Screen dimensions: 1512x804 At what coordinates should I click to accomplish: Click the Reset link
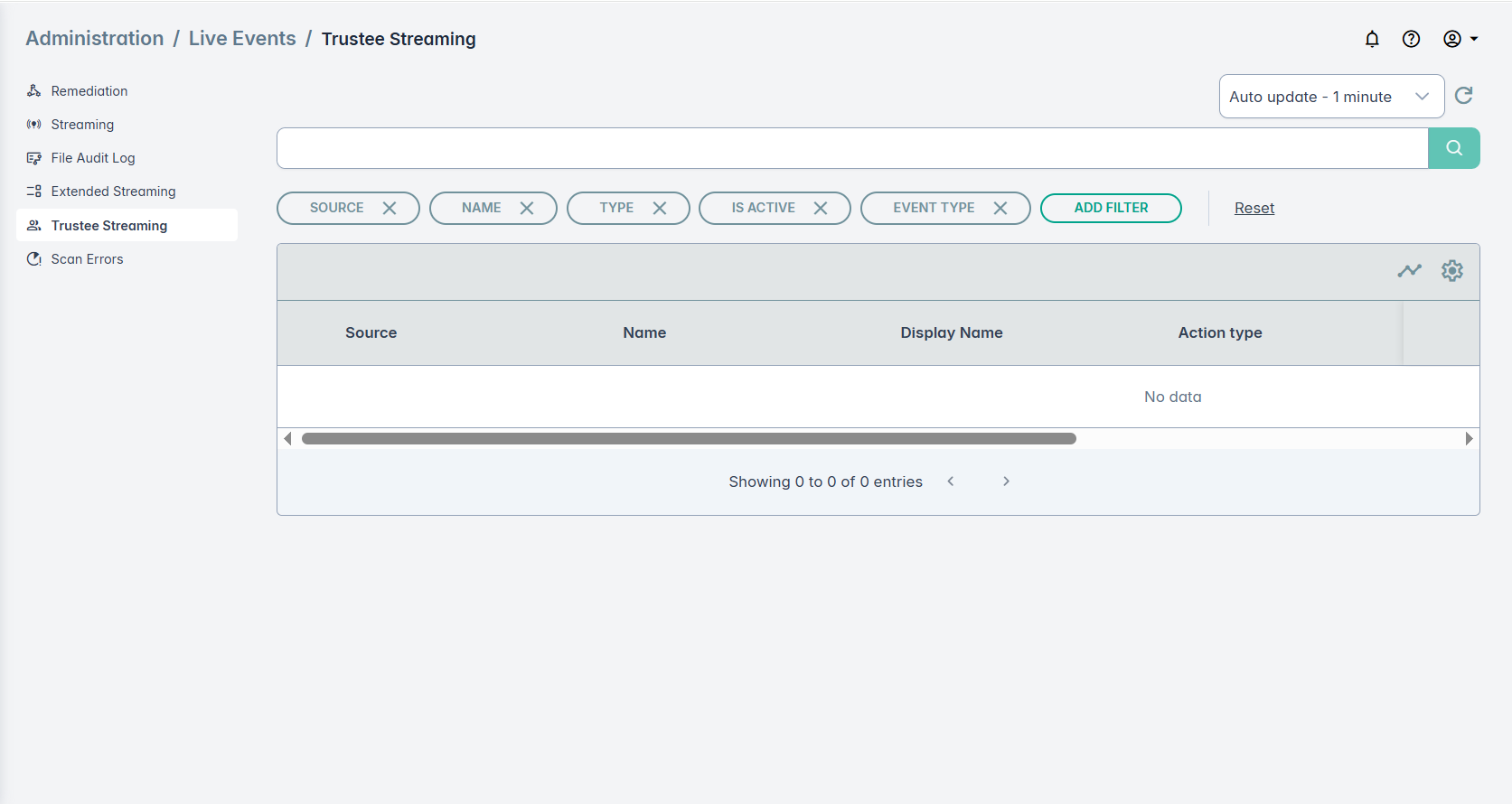click(x=1254, y=208)
